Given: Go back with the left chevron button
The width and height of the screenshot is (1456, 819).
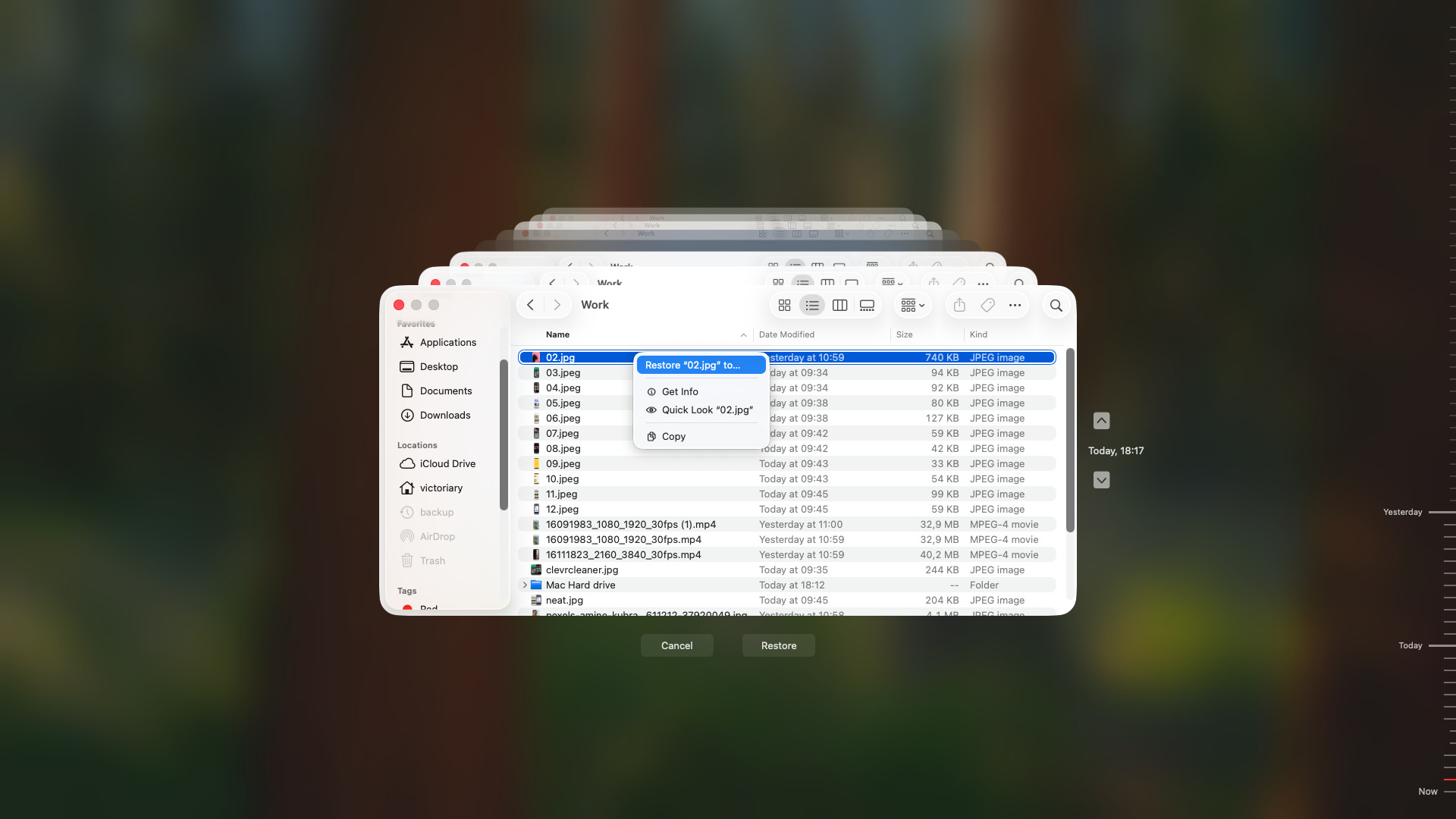Looking at the screenshot, I should [531, 305].
